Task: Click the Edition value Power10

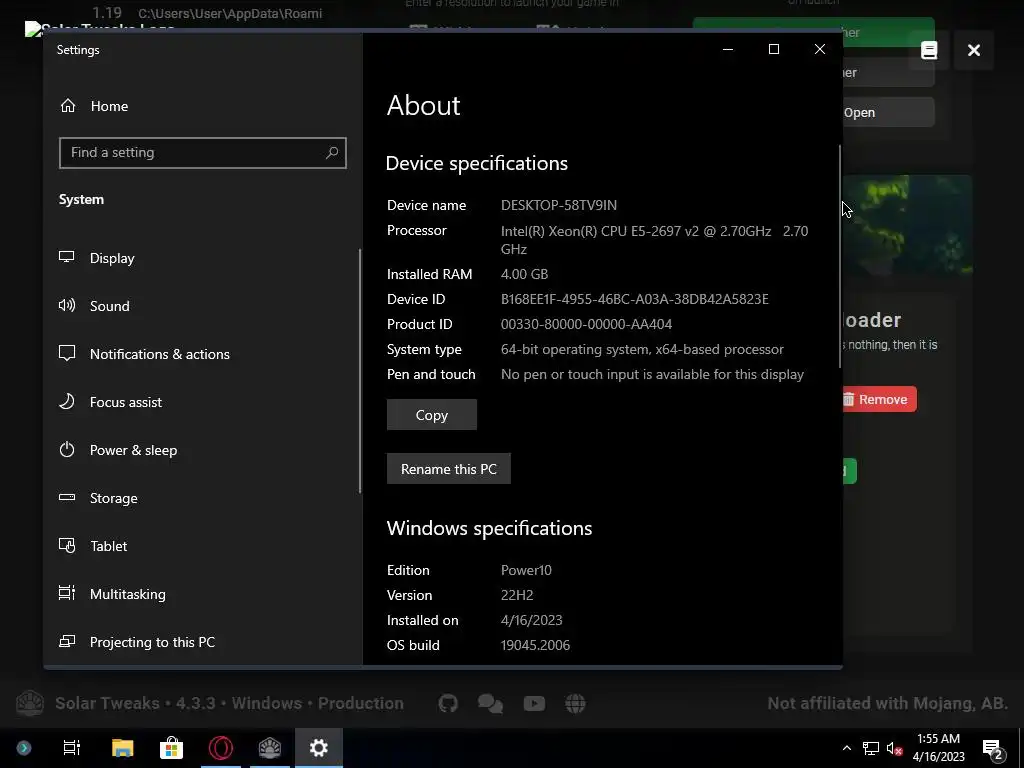Action: pyautogui.click(x=526, y=570)
